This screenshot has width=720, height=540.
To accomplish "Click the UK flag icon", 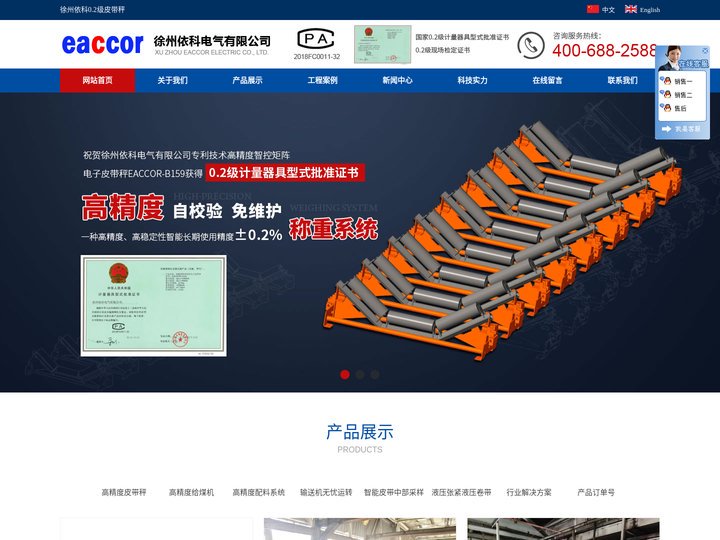I will coord(631,9).
